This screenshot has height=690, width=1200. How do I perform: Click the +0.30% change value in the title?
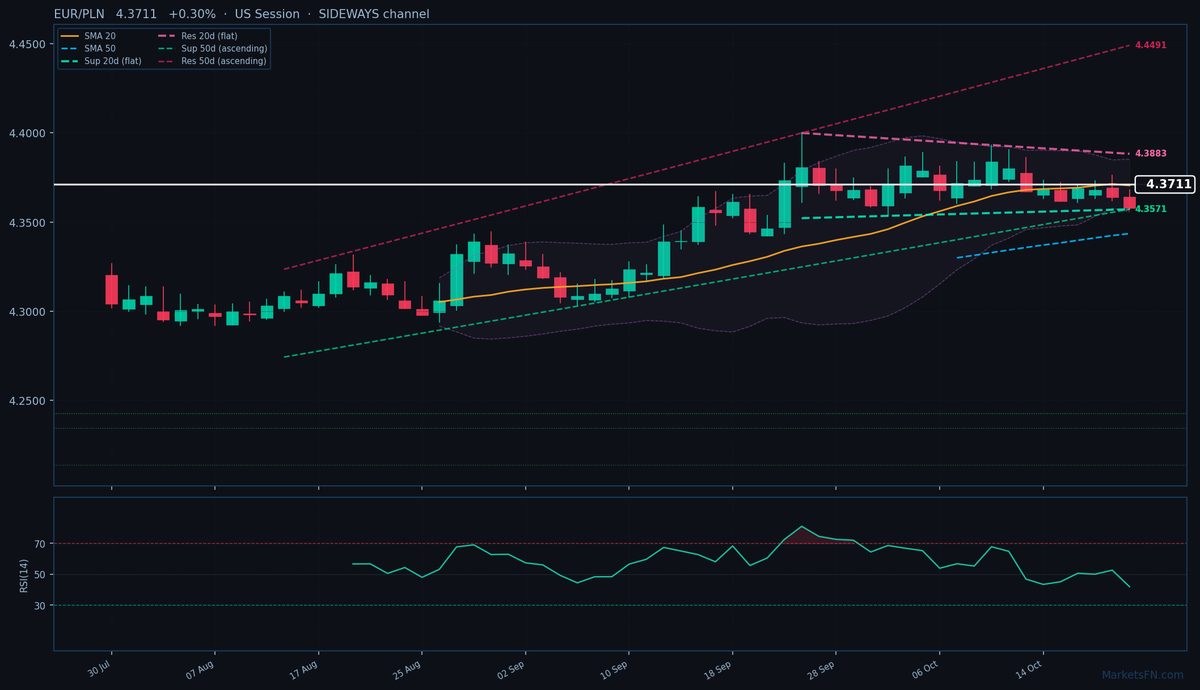click(x=192, y=14)
